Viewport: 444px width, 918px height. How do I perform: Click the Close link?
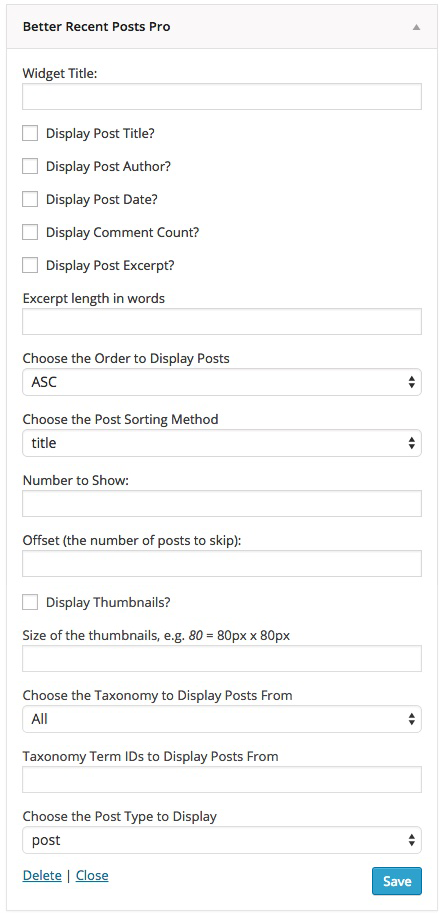point(92,876)
